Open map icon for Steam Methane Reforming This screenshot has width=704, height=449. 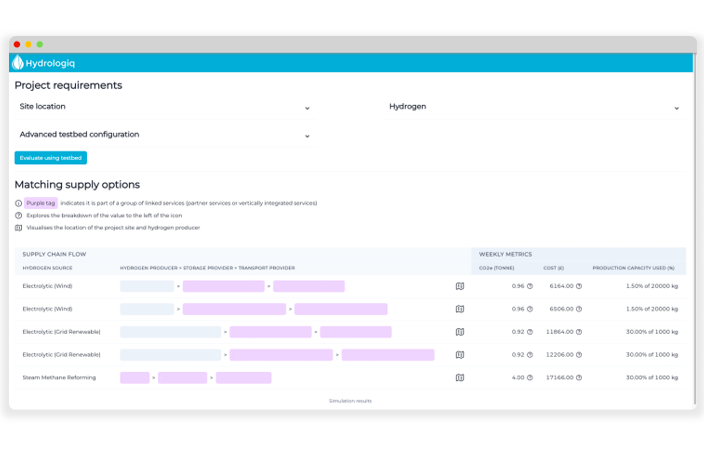[460, 378]
